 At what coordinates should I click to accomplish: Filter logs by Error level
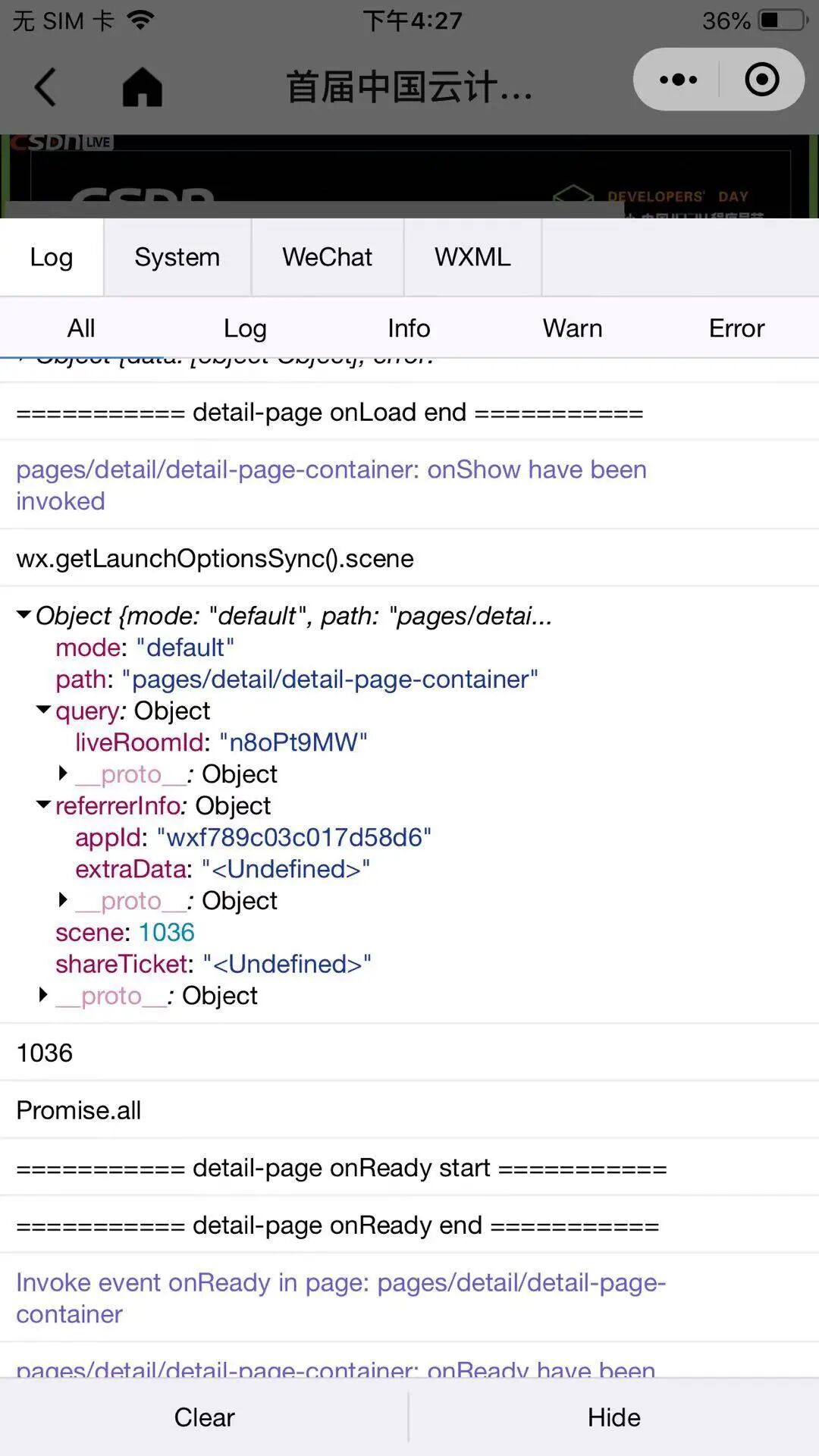(736, 328)
